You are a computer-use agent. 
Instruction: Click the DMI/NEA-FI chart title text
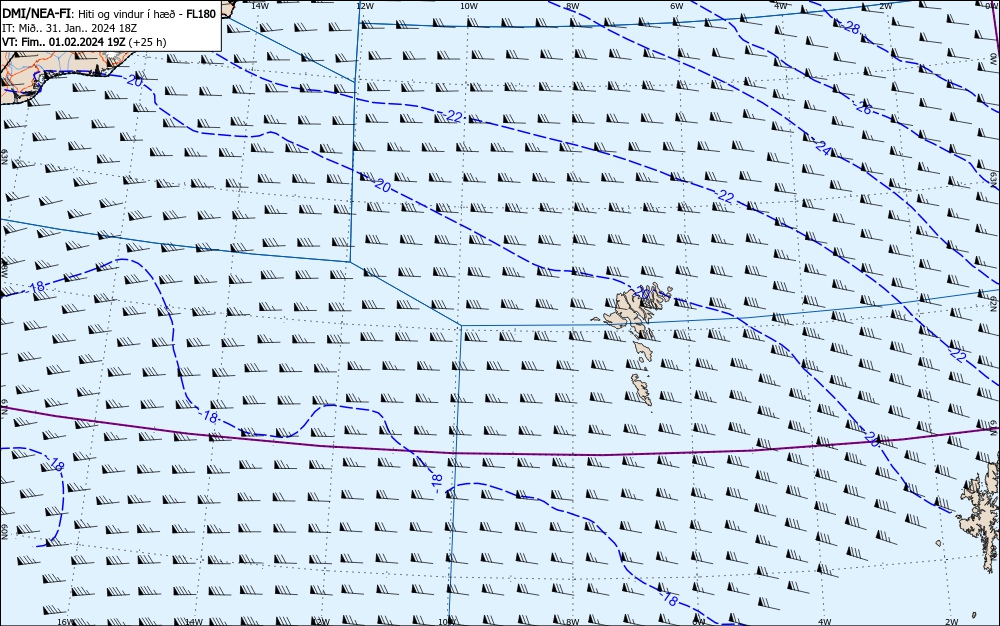click(x=37, y=14)
